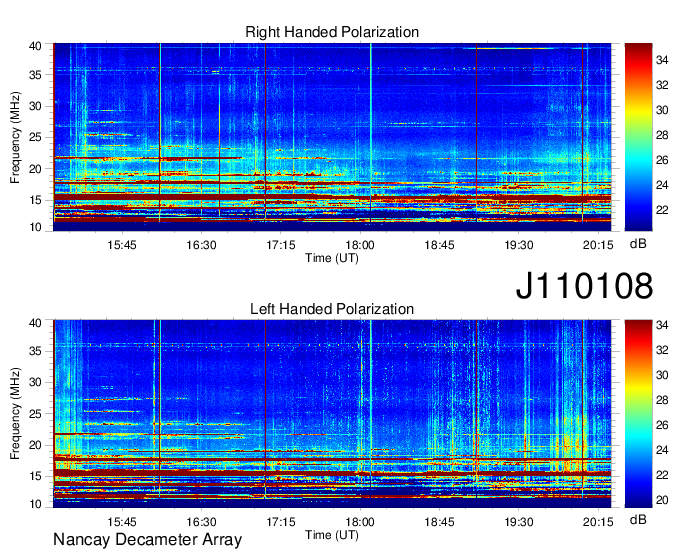Click inside the Left Handed spectrogram image
The height and width of the screenshot is (552, 680).
(x=332, y=414)
